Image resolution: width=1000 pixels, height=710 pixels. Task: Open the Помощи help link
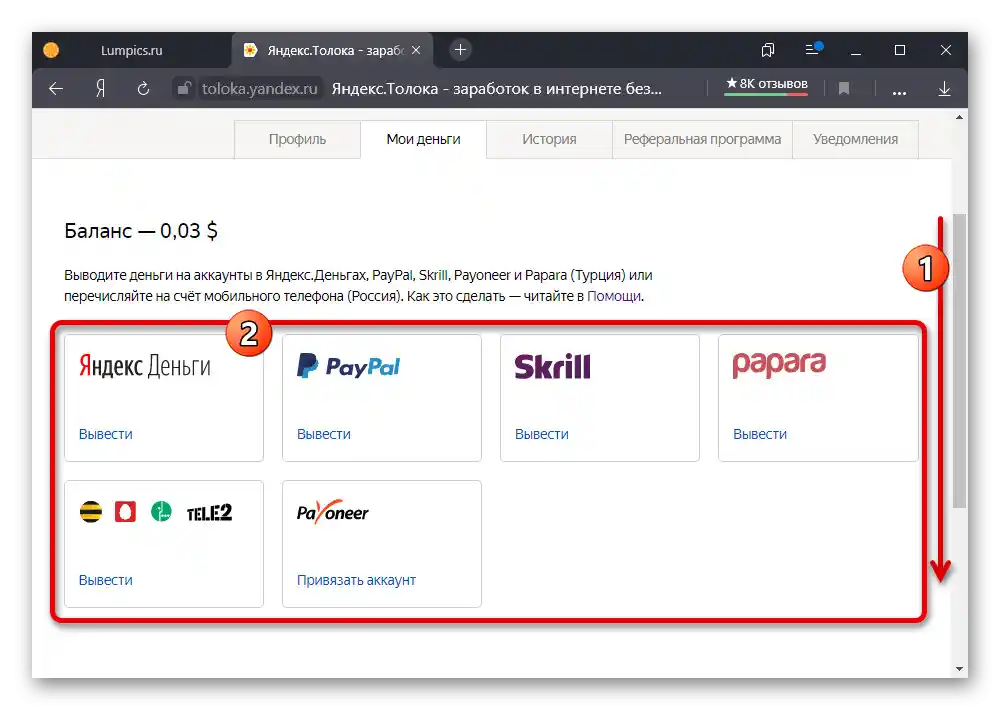pos(614,296)
